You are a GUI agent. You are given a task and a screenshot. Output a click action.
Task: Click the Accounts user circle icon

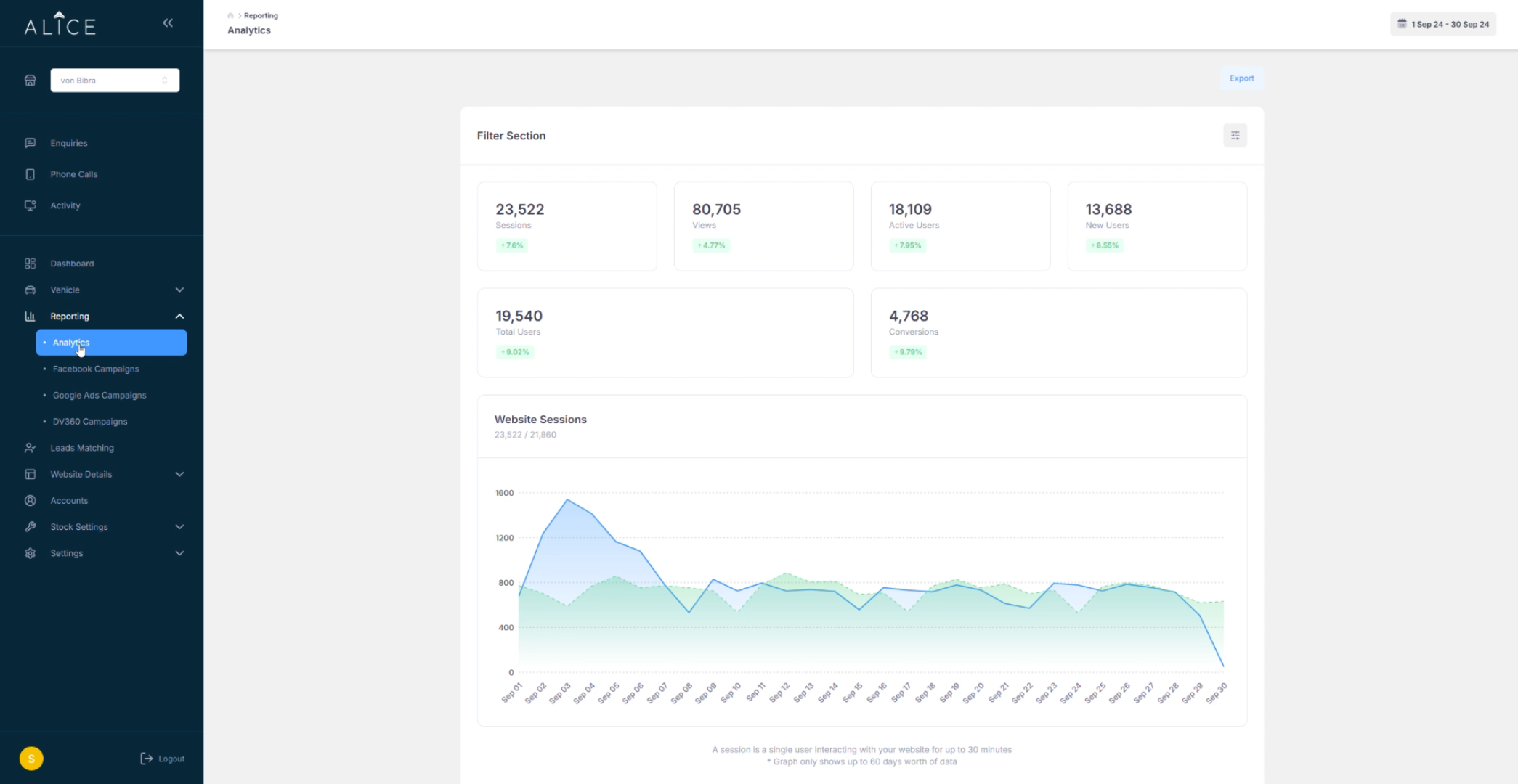click(30, 501)
